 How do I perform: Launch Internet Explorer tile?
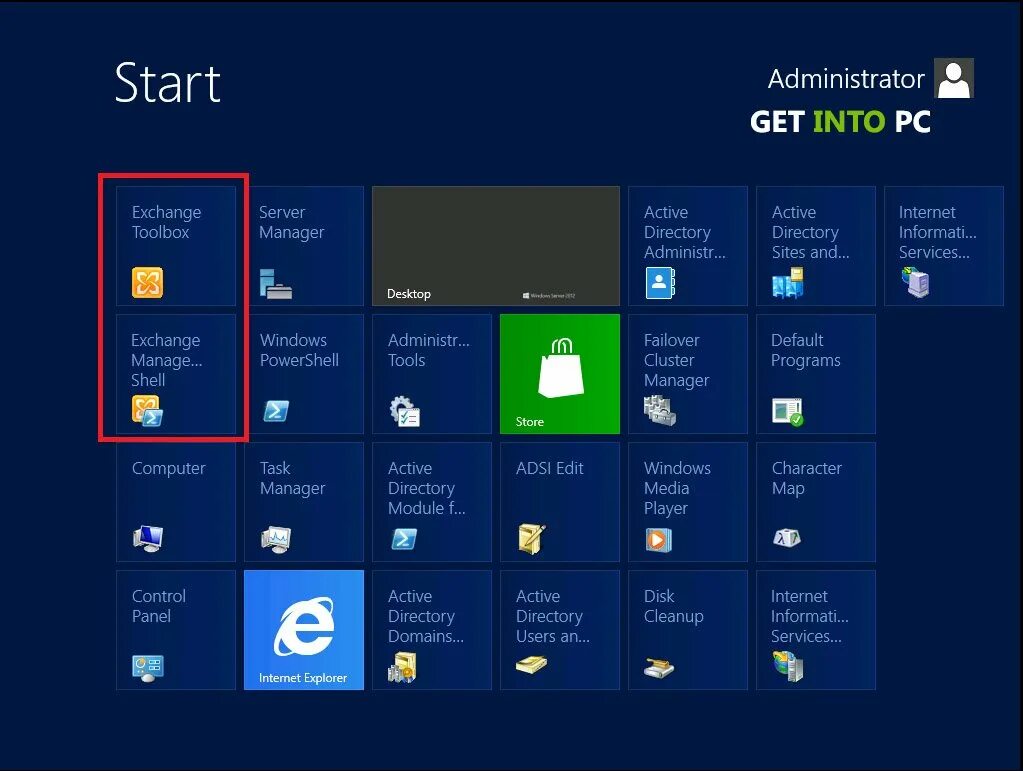tap(304, 629)
